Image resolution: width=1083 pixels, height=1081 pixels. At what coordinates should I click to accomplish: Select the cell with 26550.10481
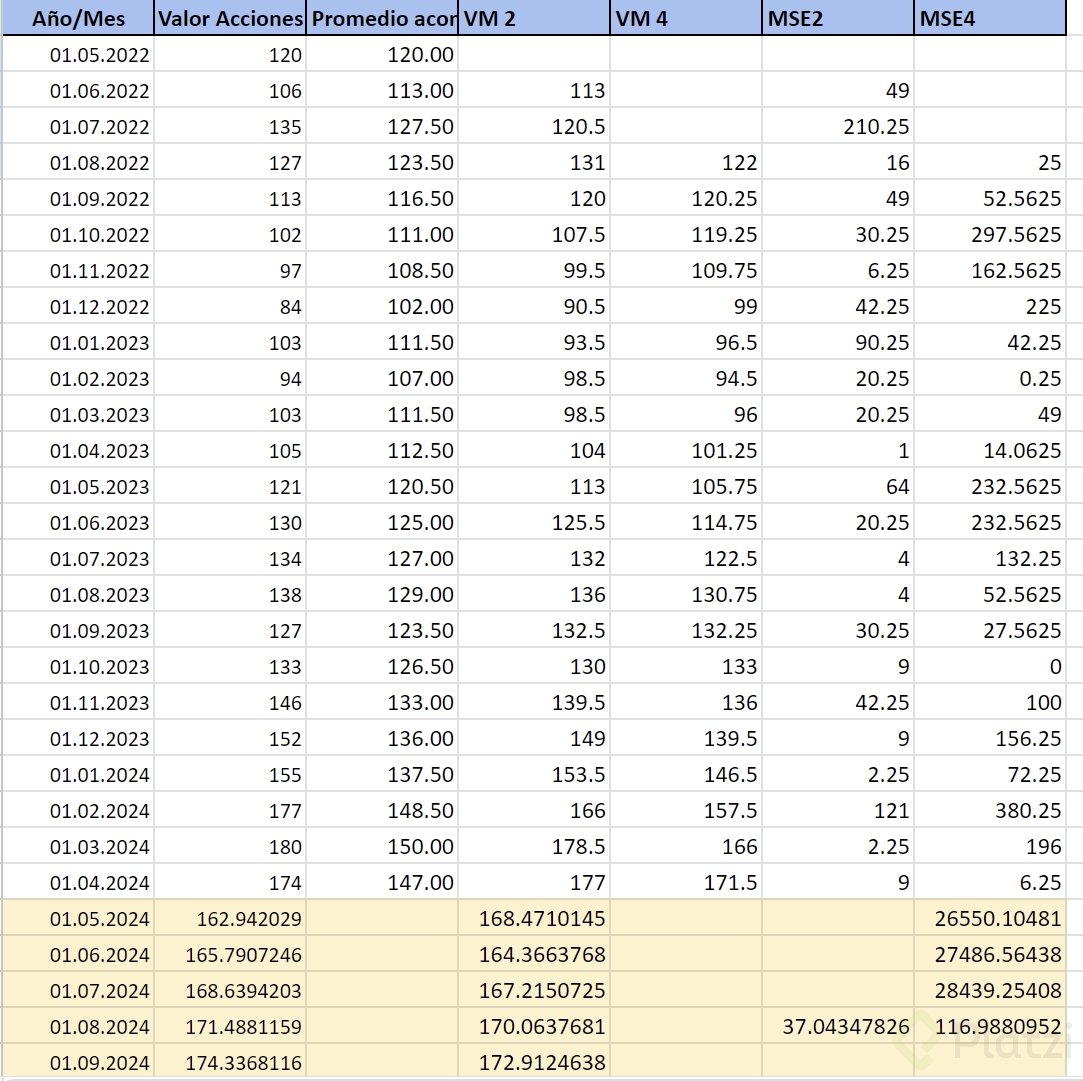coord(990,919)
